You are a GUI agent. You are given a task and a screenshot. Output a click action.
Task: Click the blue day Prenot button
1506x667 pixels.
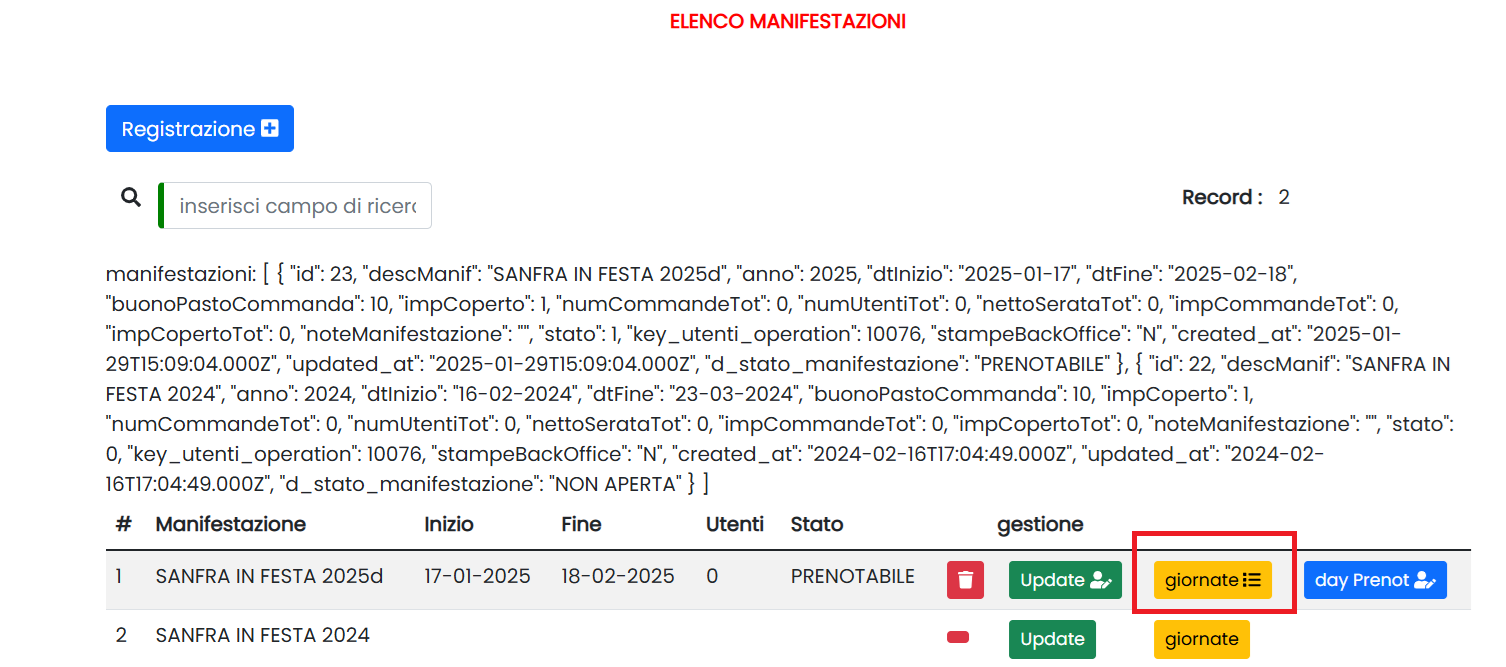click(x=1374, y=580)
